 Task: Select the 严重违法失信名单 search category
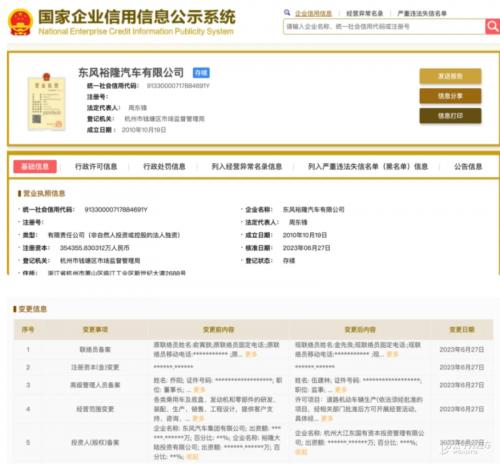point(422,13)
